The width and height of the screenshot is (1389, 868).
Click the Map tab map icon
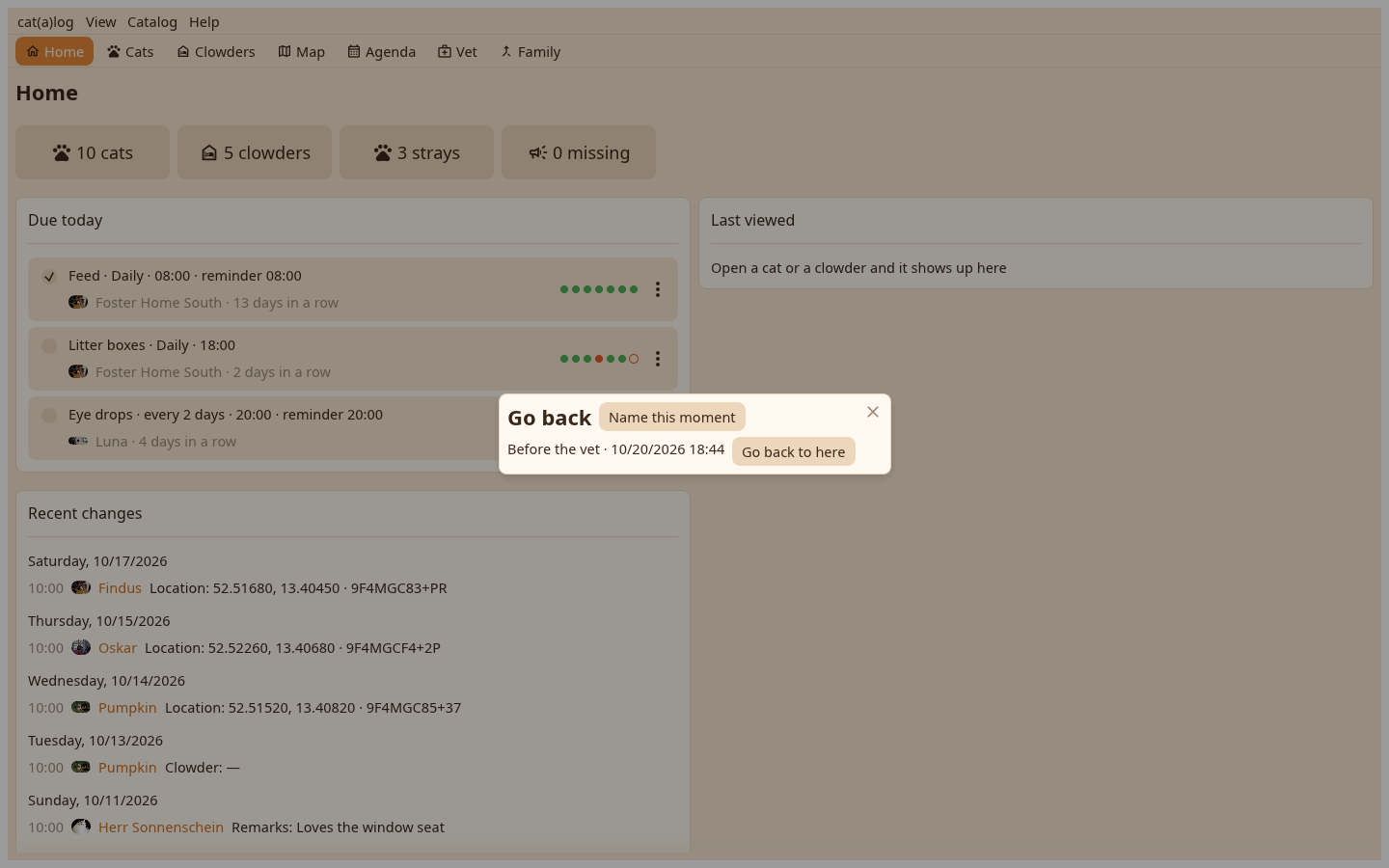285,51
